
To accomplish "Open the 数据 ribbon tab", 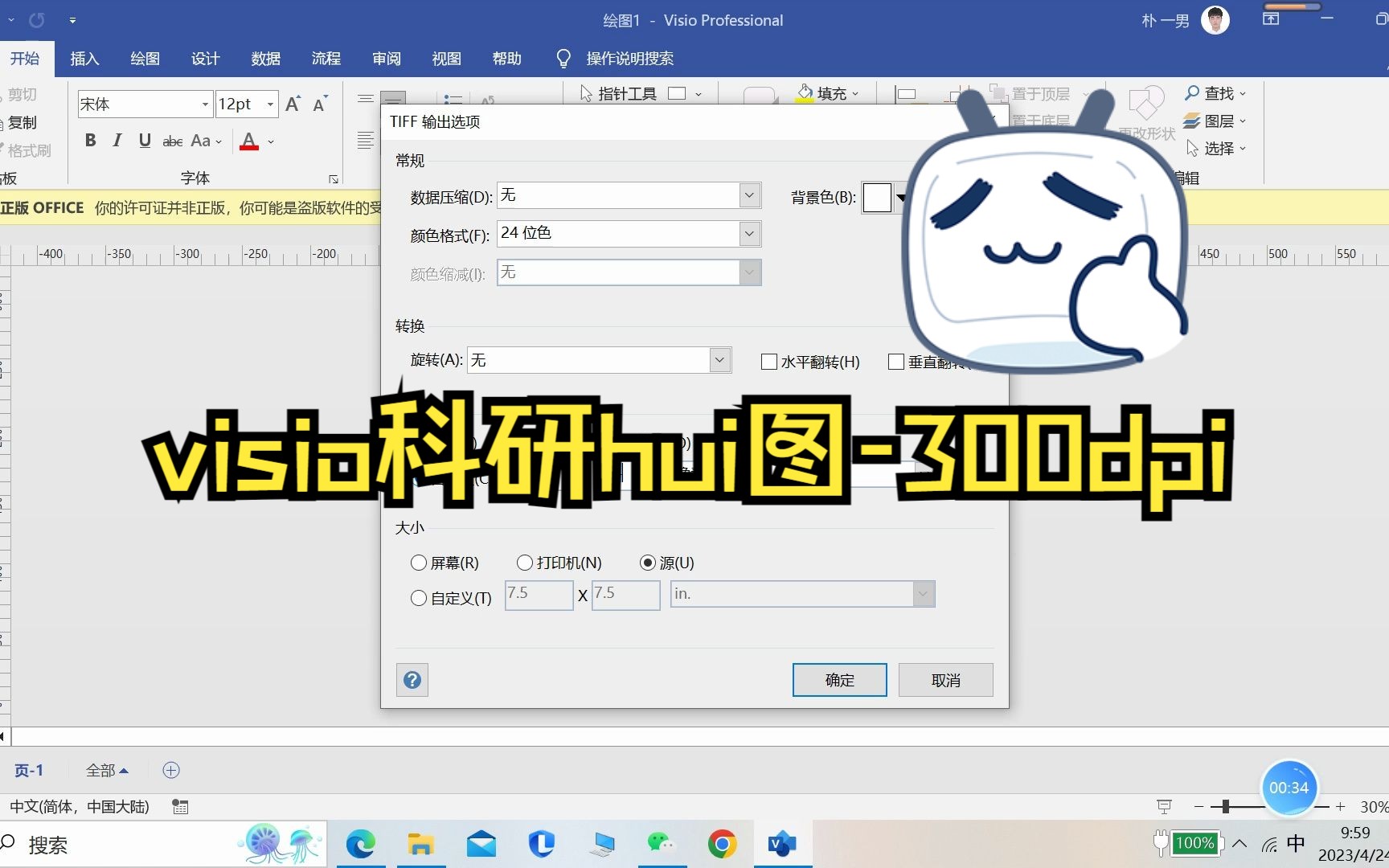I will coord(265,59).
